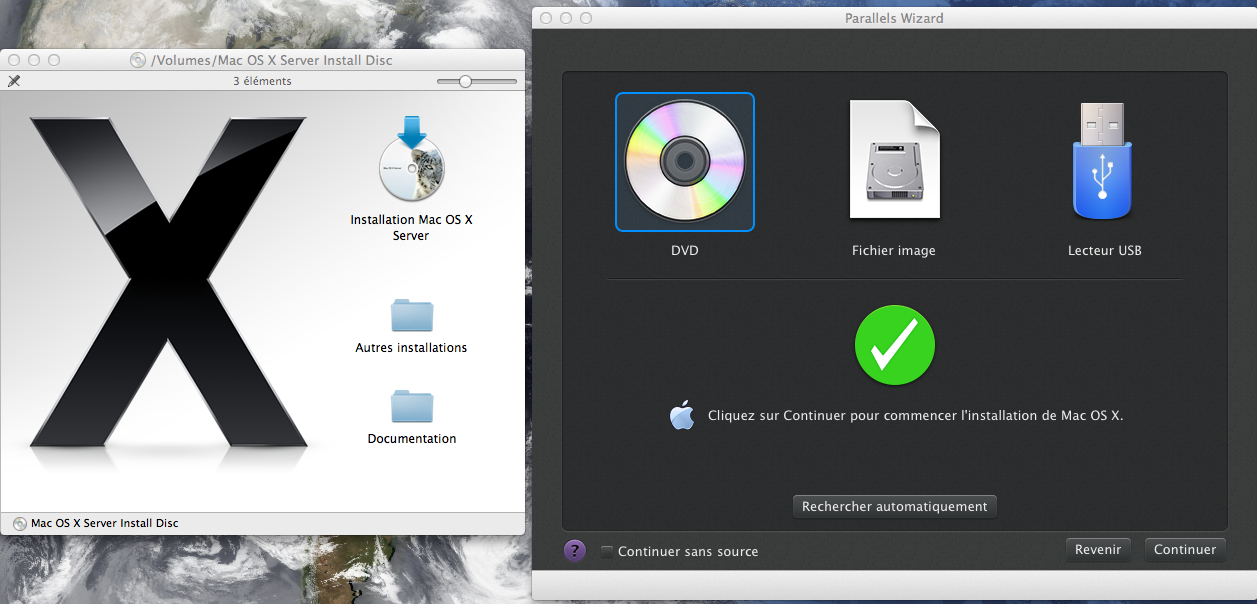Image resolution: width=1257 pixels, height=604 pixels.
Task: Enable the Continuer sans source checkbox
Action: [607, 551]
